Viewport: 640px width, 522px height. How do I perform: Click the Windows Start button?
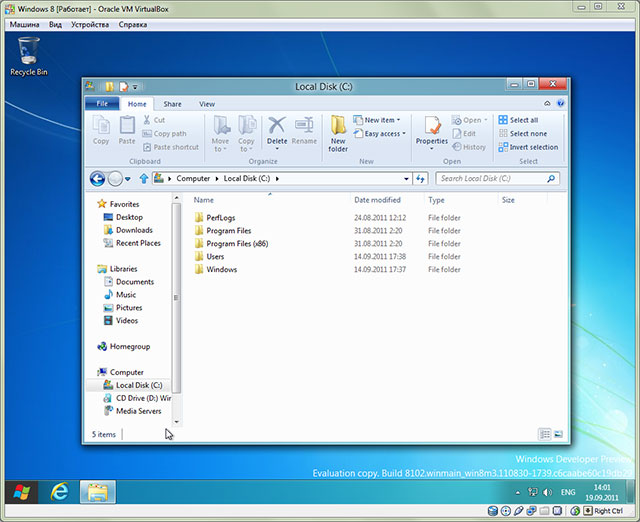click(22, 492)
